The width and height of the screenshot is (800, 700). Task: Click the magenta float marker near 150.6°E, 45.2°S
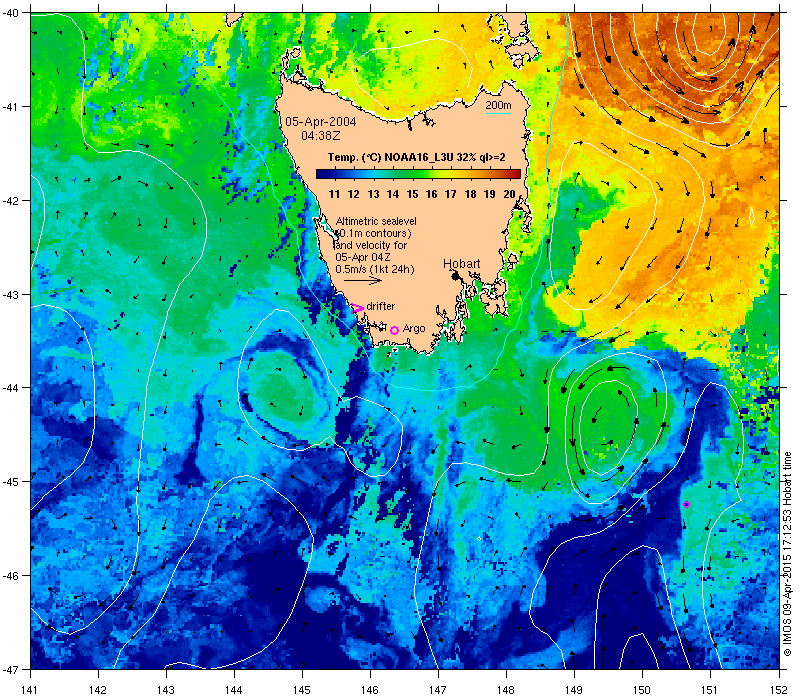[686, 505]
